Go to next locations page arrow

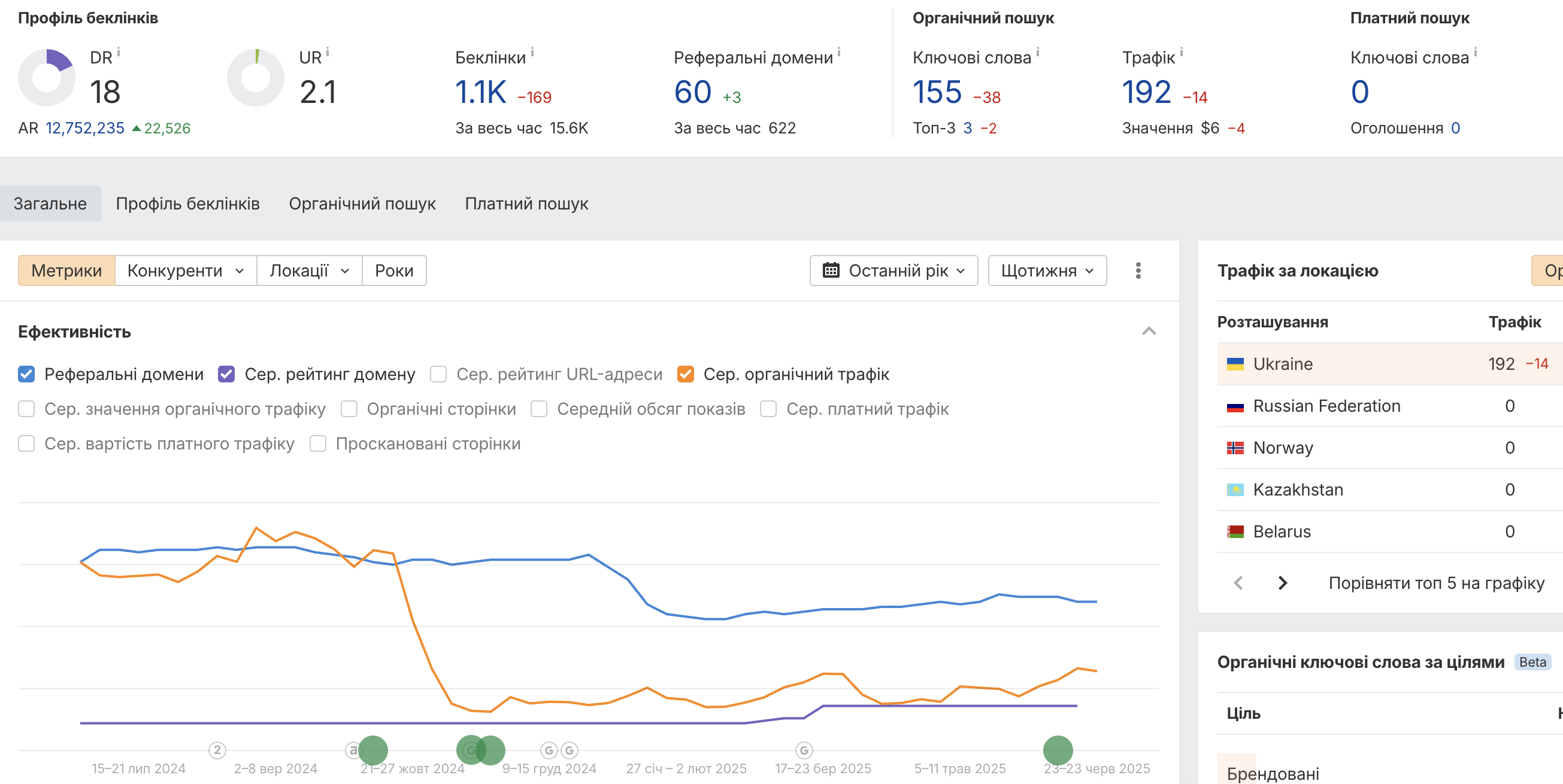(x=1282, y=583)
